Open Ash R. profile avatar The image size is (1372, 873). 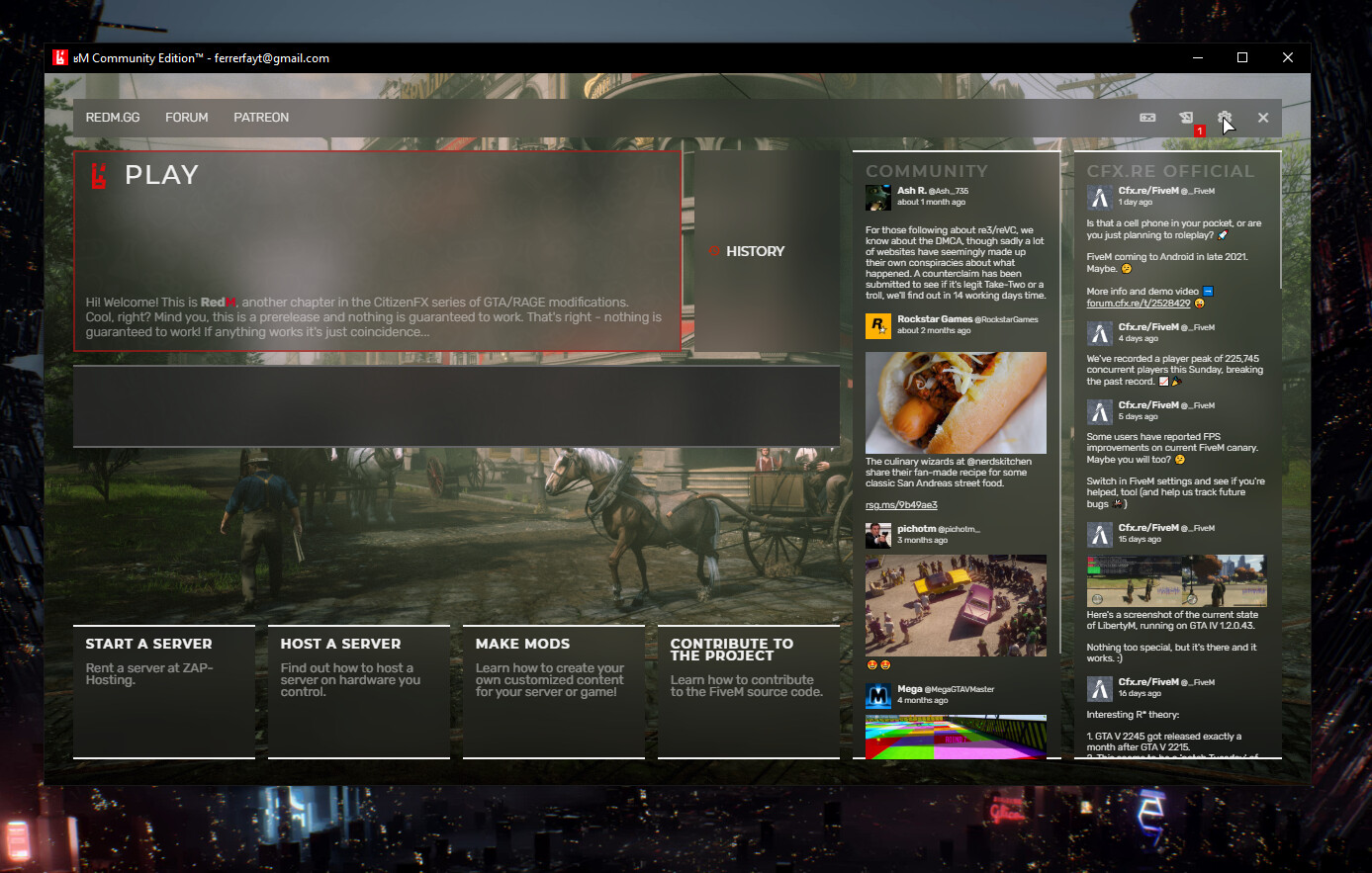pyautogui.click(x=878, y=197)
